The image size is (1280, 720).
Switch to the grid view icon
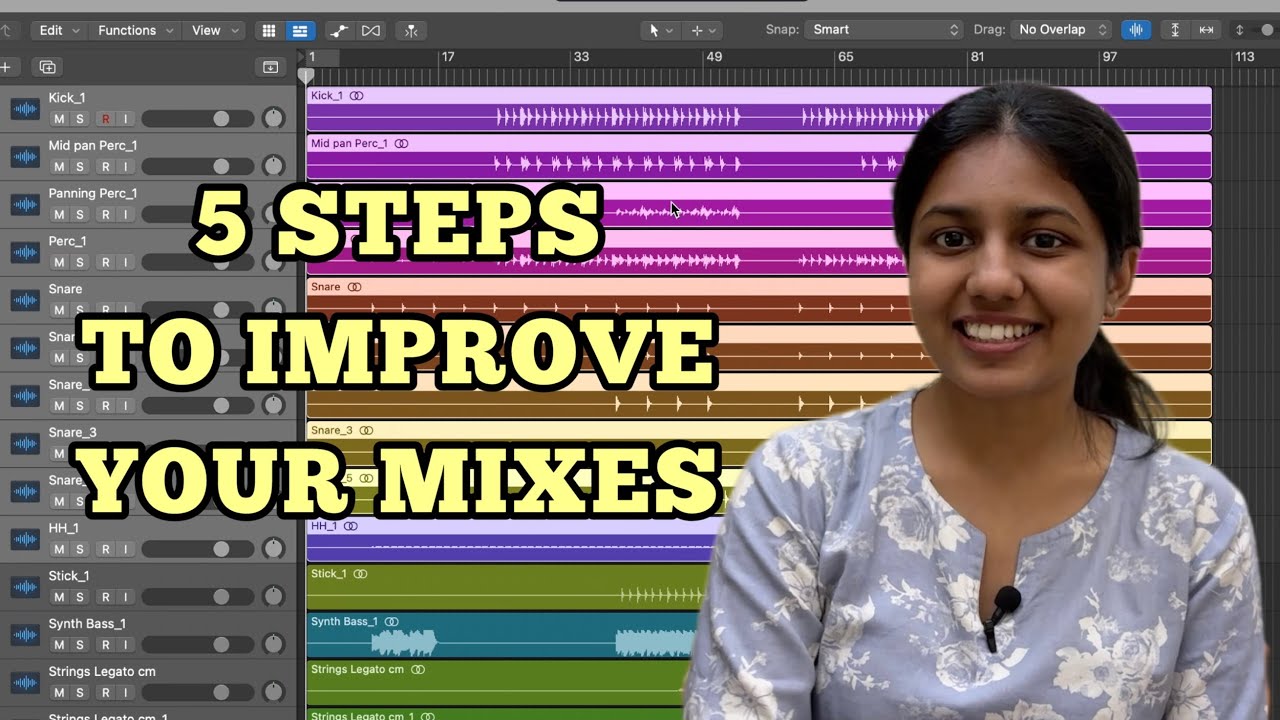(268, 30)
